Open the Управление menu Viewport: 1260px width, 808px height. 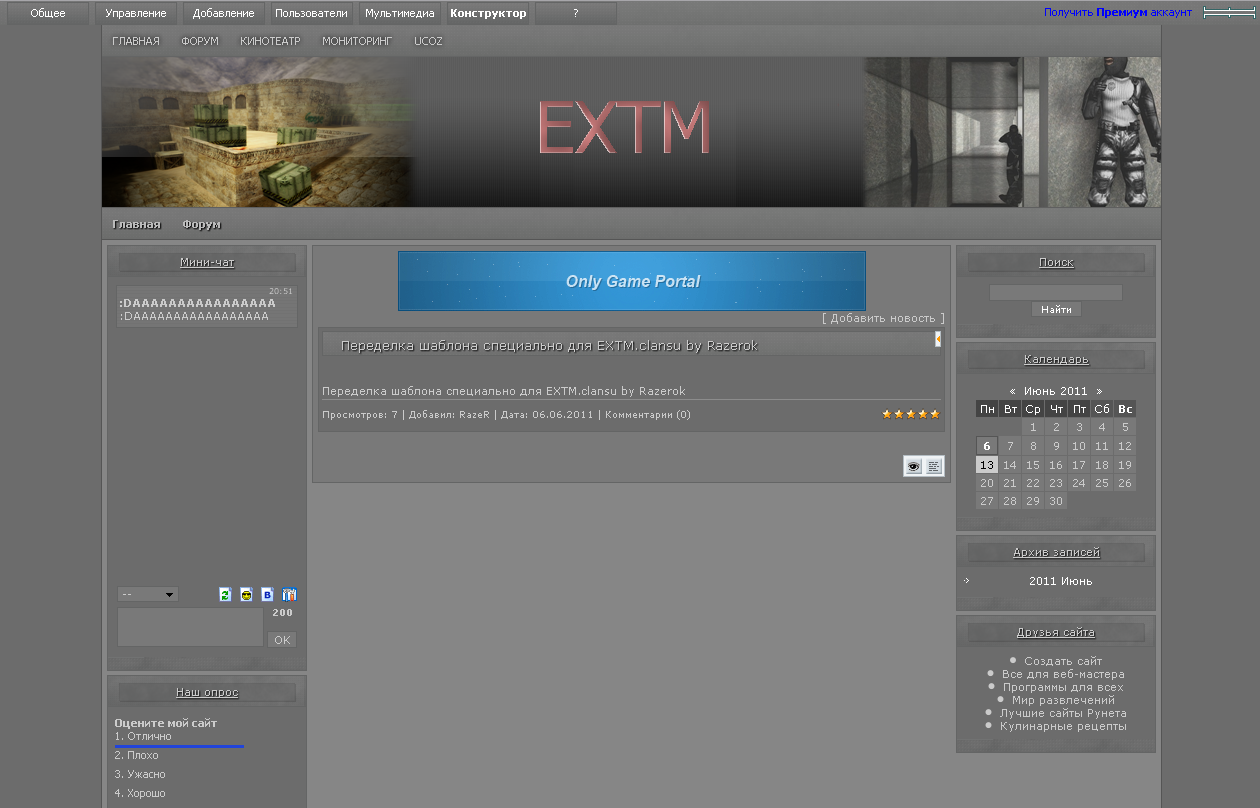[136, 13]
